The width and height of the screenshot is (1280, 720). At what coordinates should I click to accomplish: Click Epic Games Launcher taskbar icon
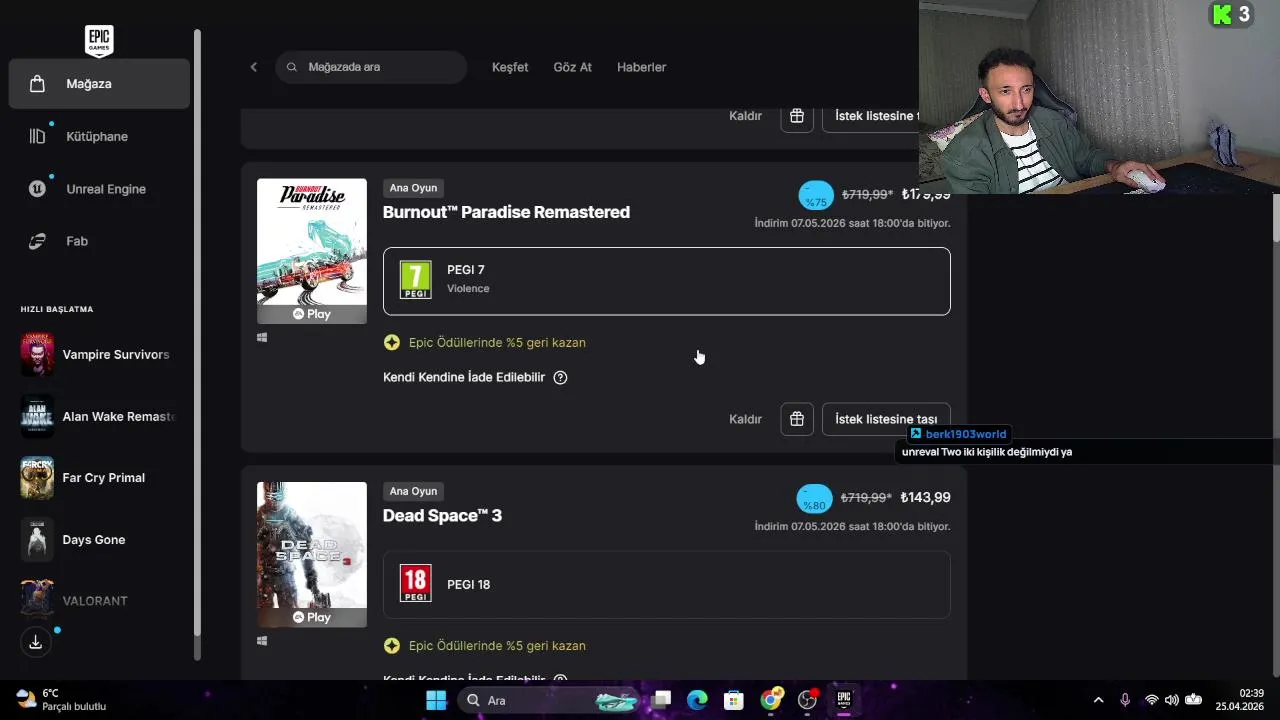(844, 700)
